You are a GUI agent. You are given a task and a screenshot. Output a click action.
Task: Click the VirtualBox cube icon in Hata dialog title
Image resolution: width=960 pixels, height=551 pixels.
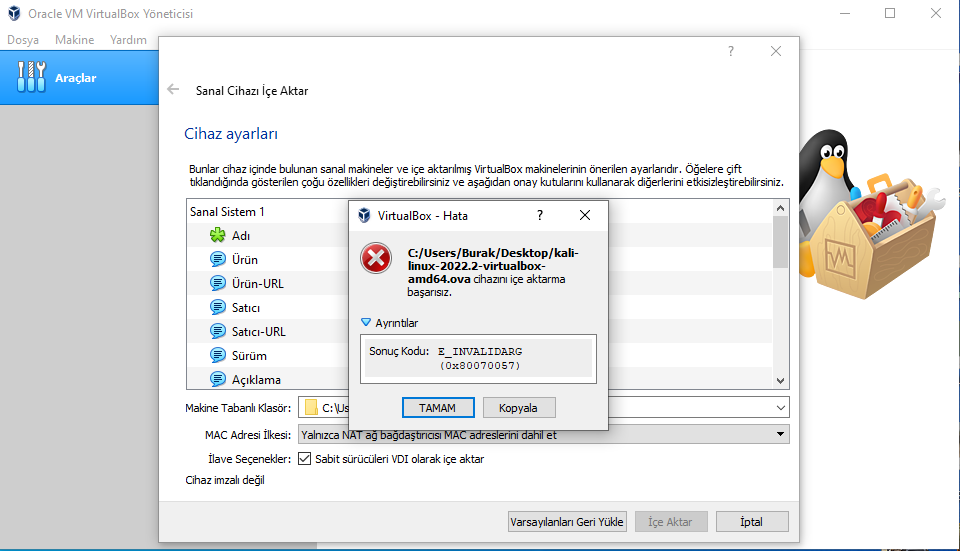click(x=364, y=216)
